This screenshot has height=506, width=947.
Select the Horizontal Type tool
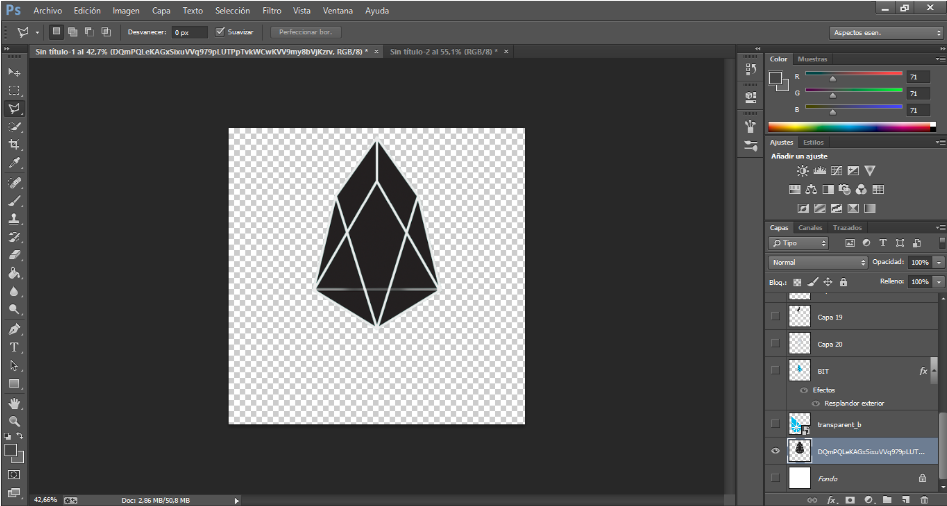(x=14, y=347)
